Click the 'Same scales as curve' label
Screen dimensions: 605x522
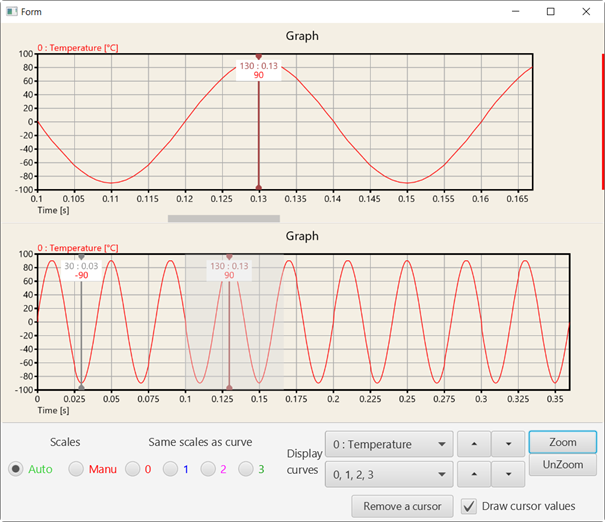[x=200, y=442]
